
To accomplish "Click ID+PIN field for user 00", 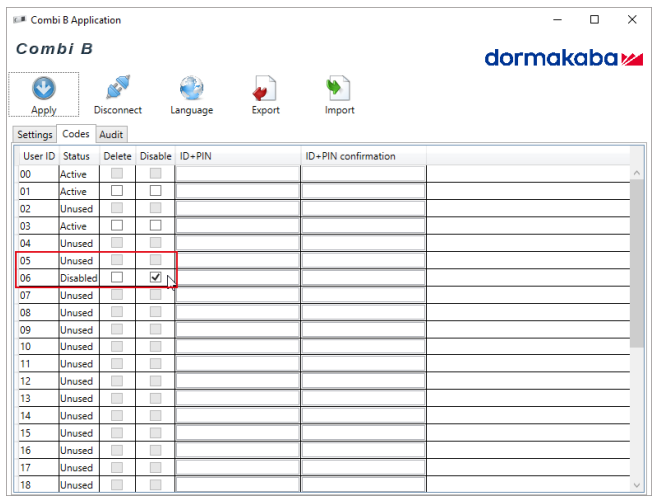I will 238,174.
